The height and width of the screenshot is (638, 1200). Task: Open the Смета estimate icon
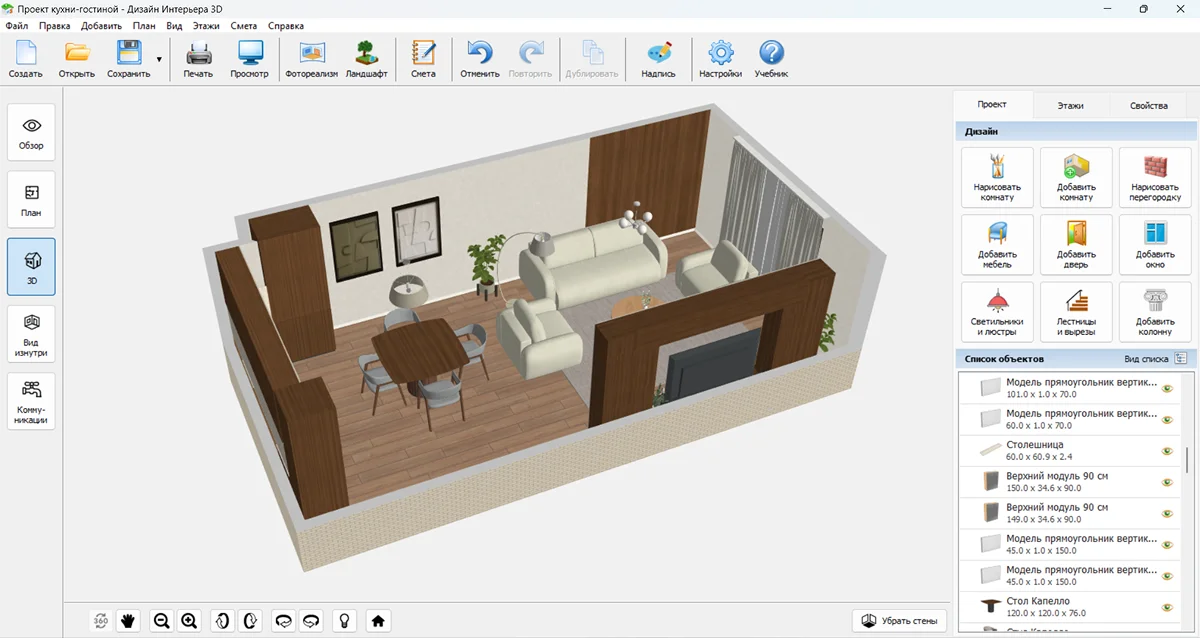click(423, 59)
